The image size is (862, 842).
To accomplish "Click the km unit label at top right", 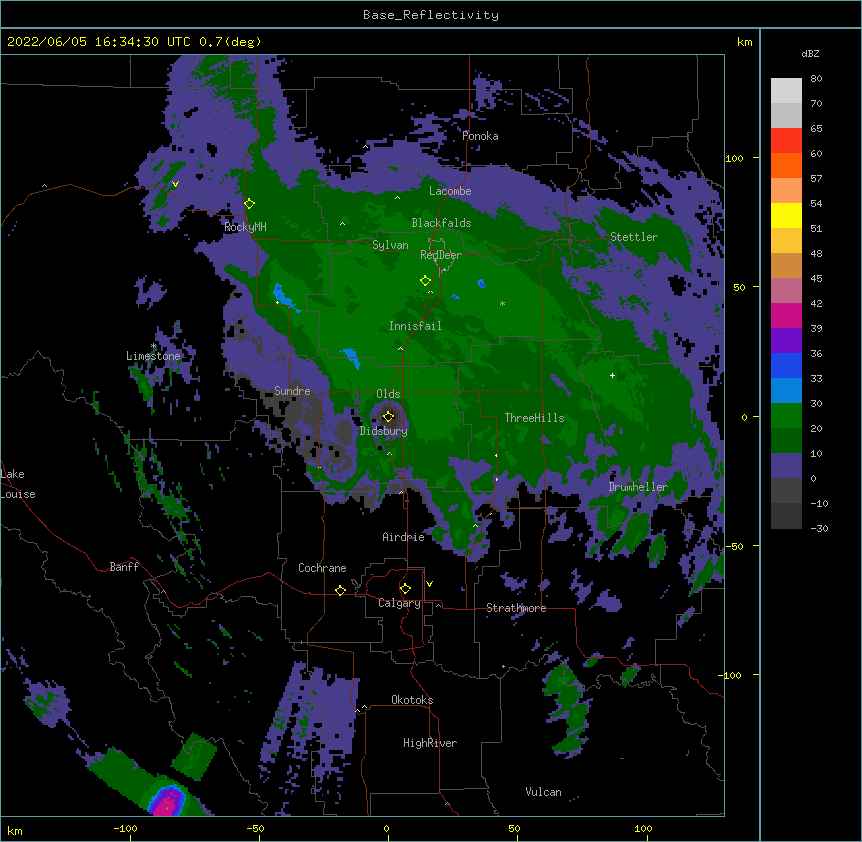I will (744, 42).
